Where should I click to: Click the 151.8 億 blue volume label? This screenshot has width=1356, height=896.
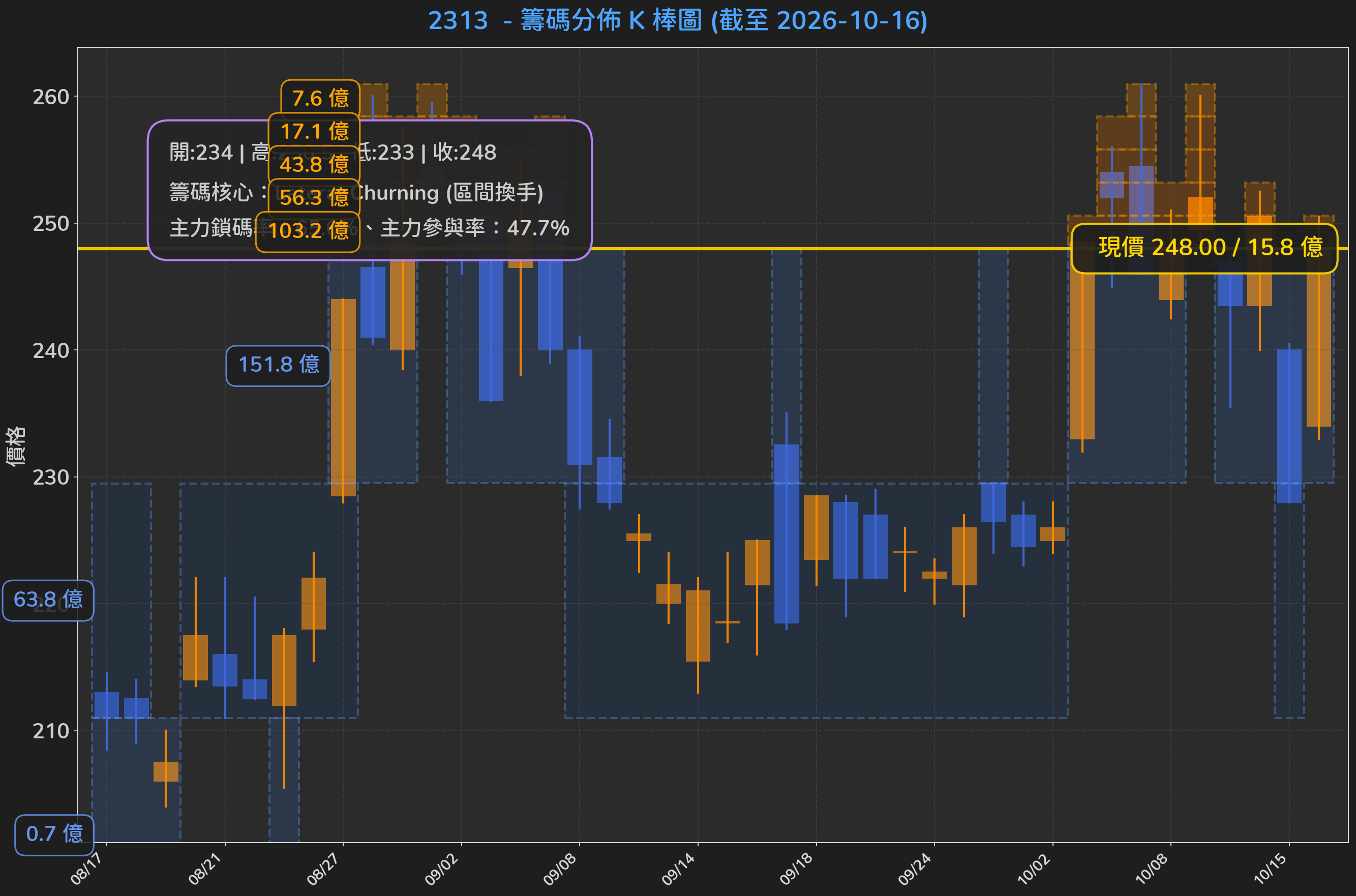[278, 365]
